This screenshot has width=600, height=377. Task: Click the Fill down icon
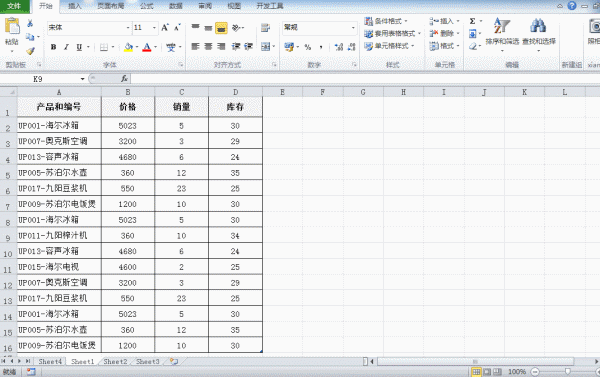(473, 34)
